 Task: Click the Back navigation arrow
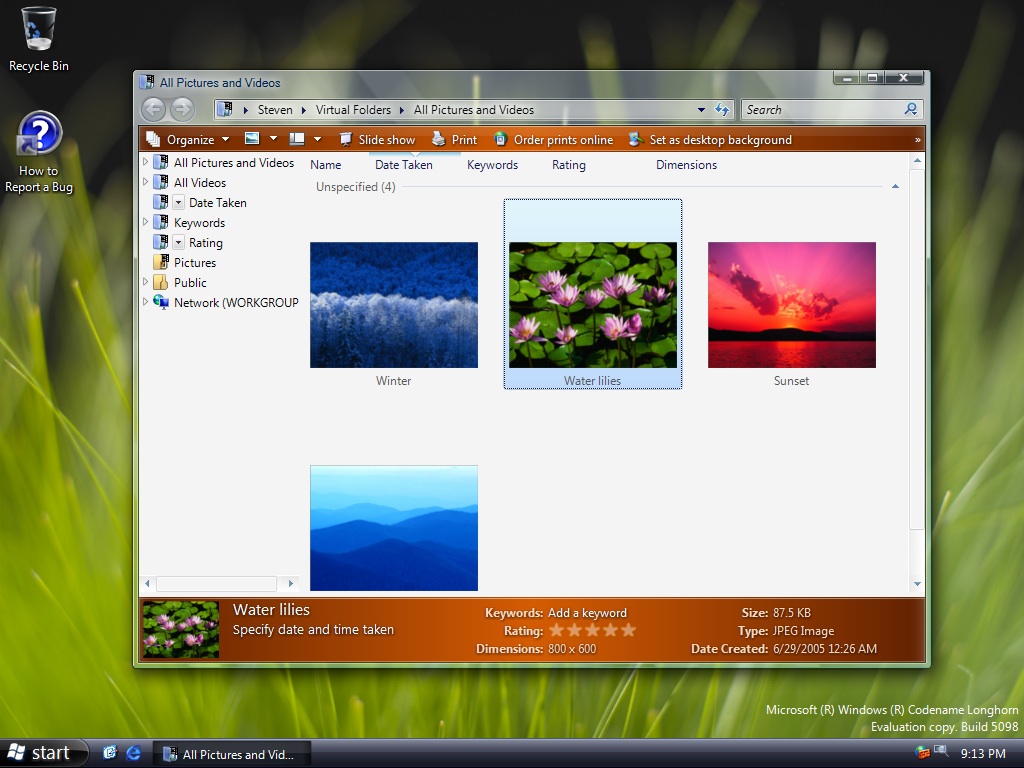click(x=153, y=110)
